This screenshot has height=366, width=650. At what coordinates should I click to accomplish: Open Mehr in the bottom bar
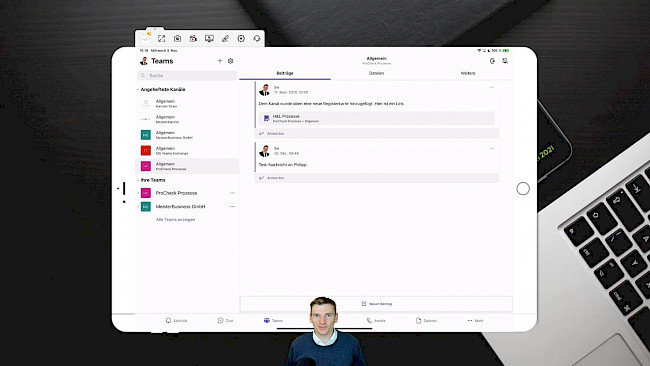(x=475, y=320)
